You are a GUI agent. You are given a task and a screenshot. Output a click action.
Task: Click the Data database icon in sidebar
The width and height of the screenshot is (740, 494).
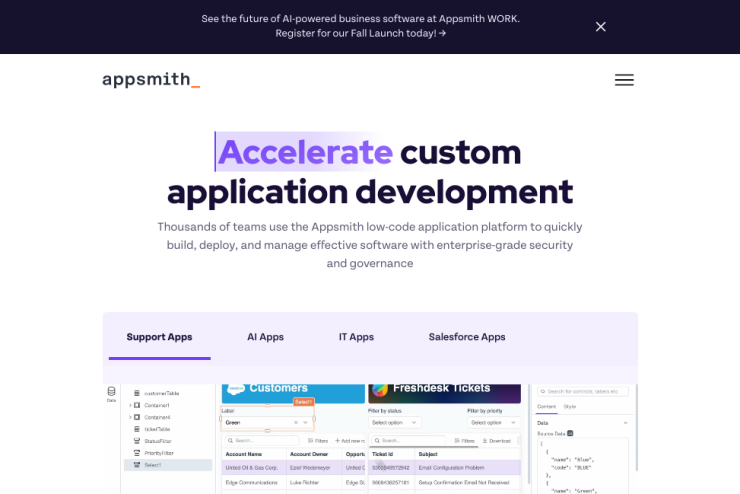coord(111,394)
